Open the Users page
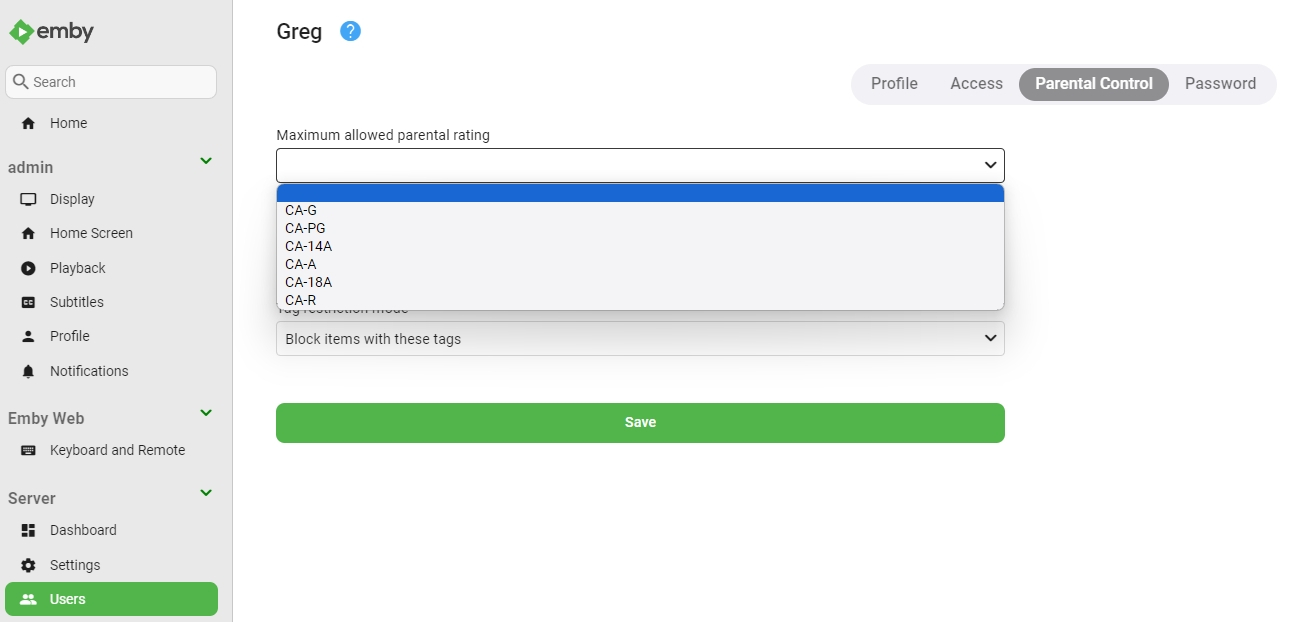The image size is (1305, 622). pyautogui.click(x=111, y=599)
